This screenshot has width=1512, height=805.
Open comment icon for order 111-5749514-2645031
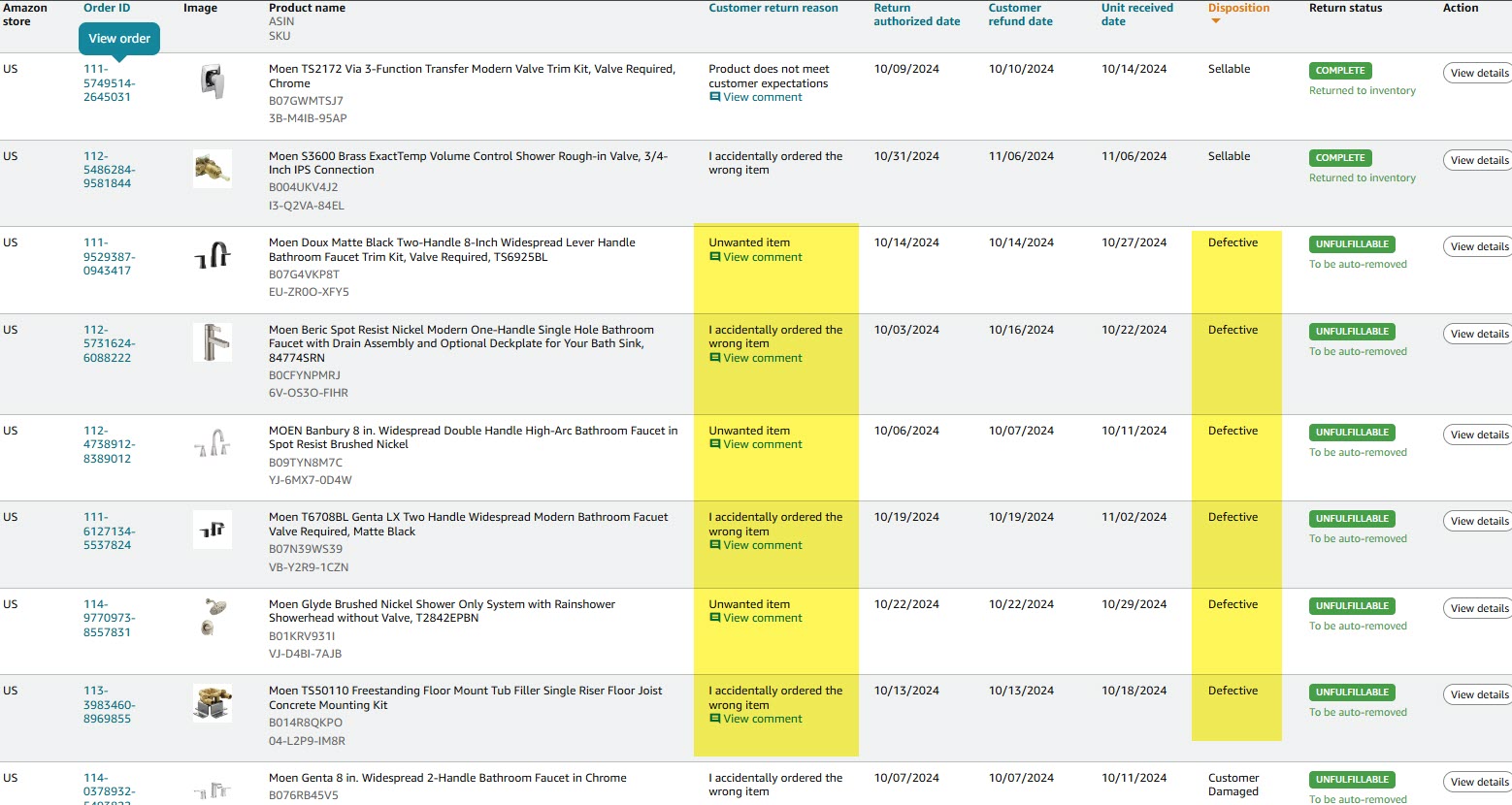click(x=715, y=97)
